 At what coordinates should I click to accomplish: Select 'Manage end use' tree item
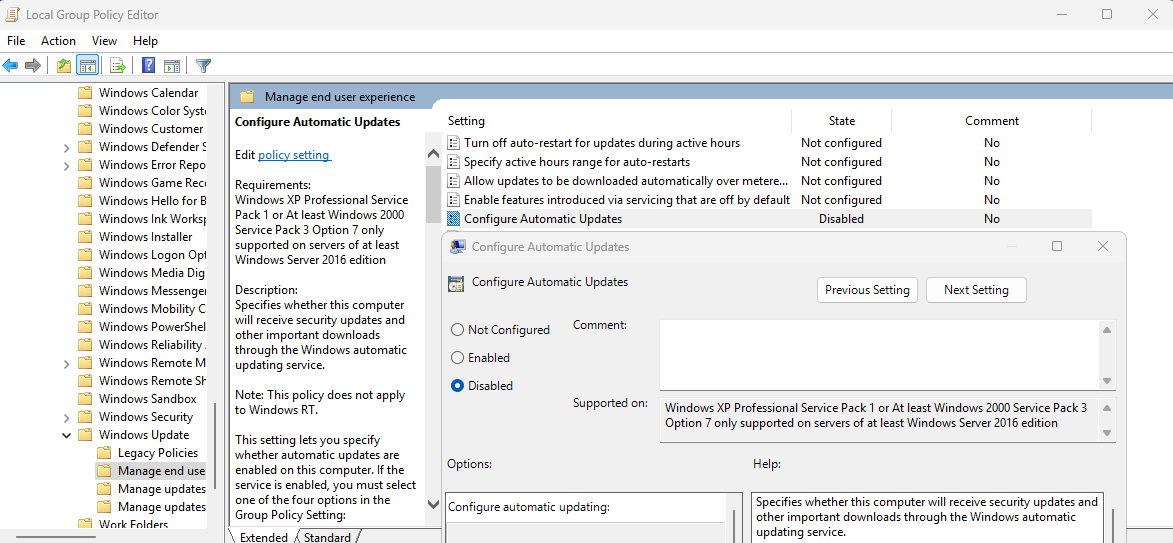pyautogui.click(x=161, y=470)
